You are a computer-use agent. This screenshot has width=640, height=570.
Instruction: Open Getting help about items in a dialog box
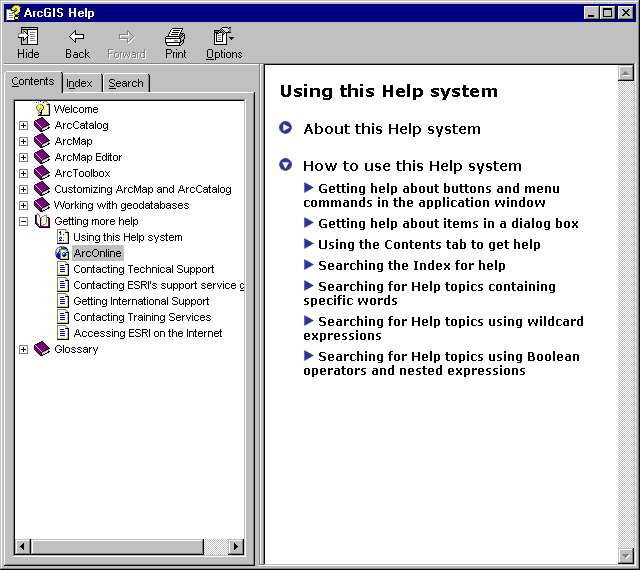[x=448, y=224]
